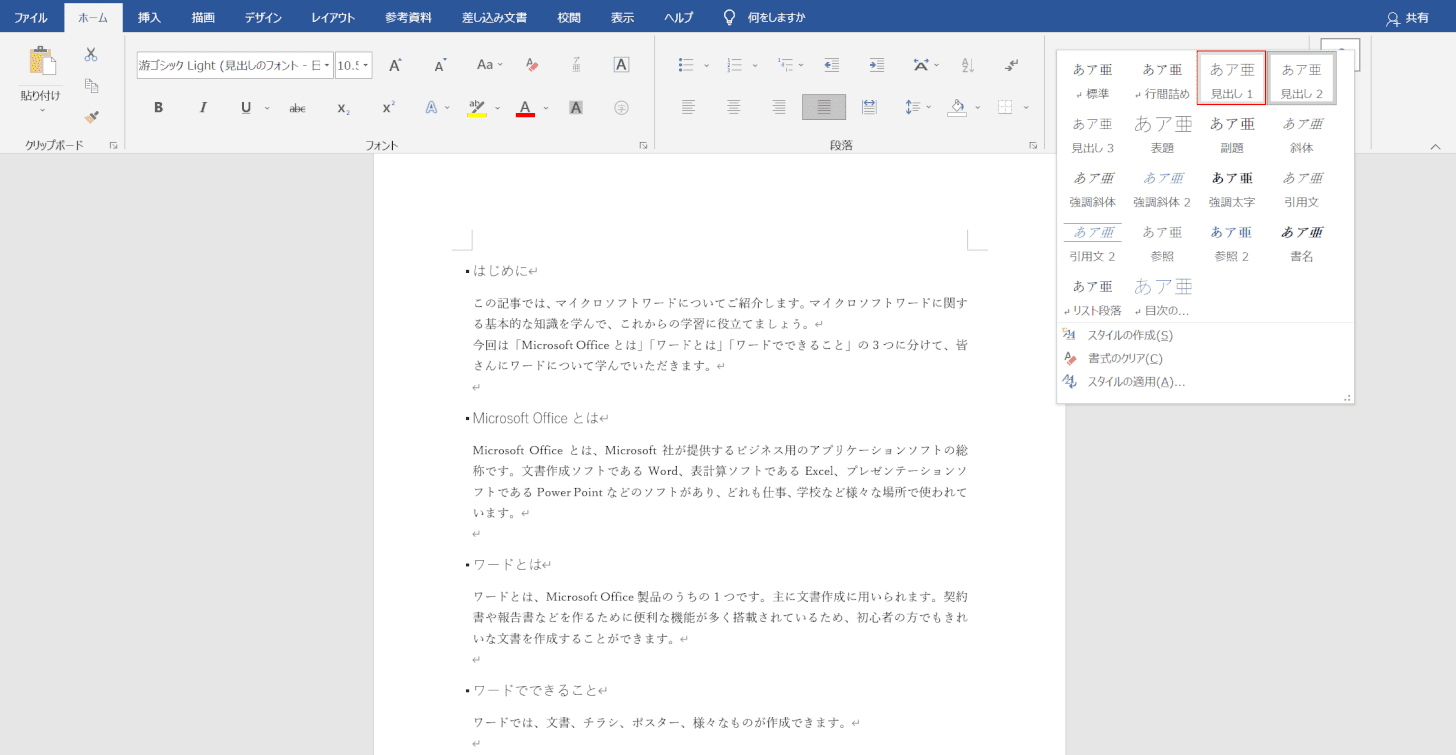
Task: Click the Asian layout (character scaling) icon
Action: point(921,65)
